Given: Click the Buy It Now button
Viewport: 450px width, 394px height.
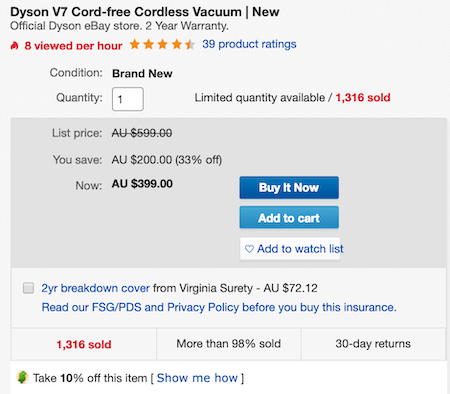Looking at the screenshot, I should [289, 188].
